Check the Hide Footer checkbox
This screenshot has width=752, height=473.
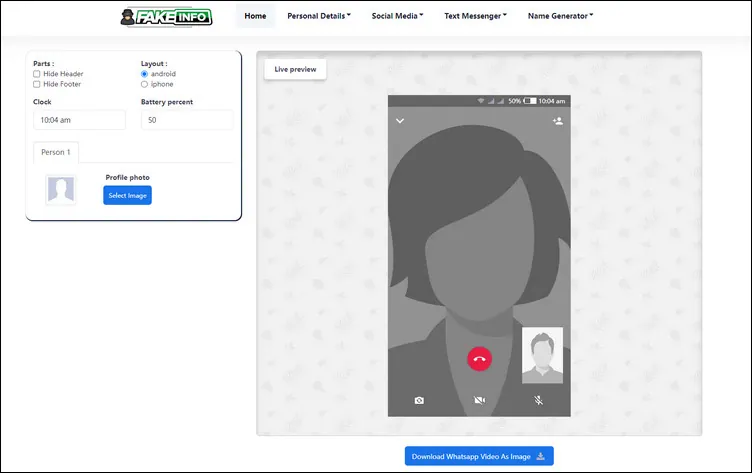click(36, 84)
